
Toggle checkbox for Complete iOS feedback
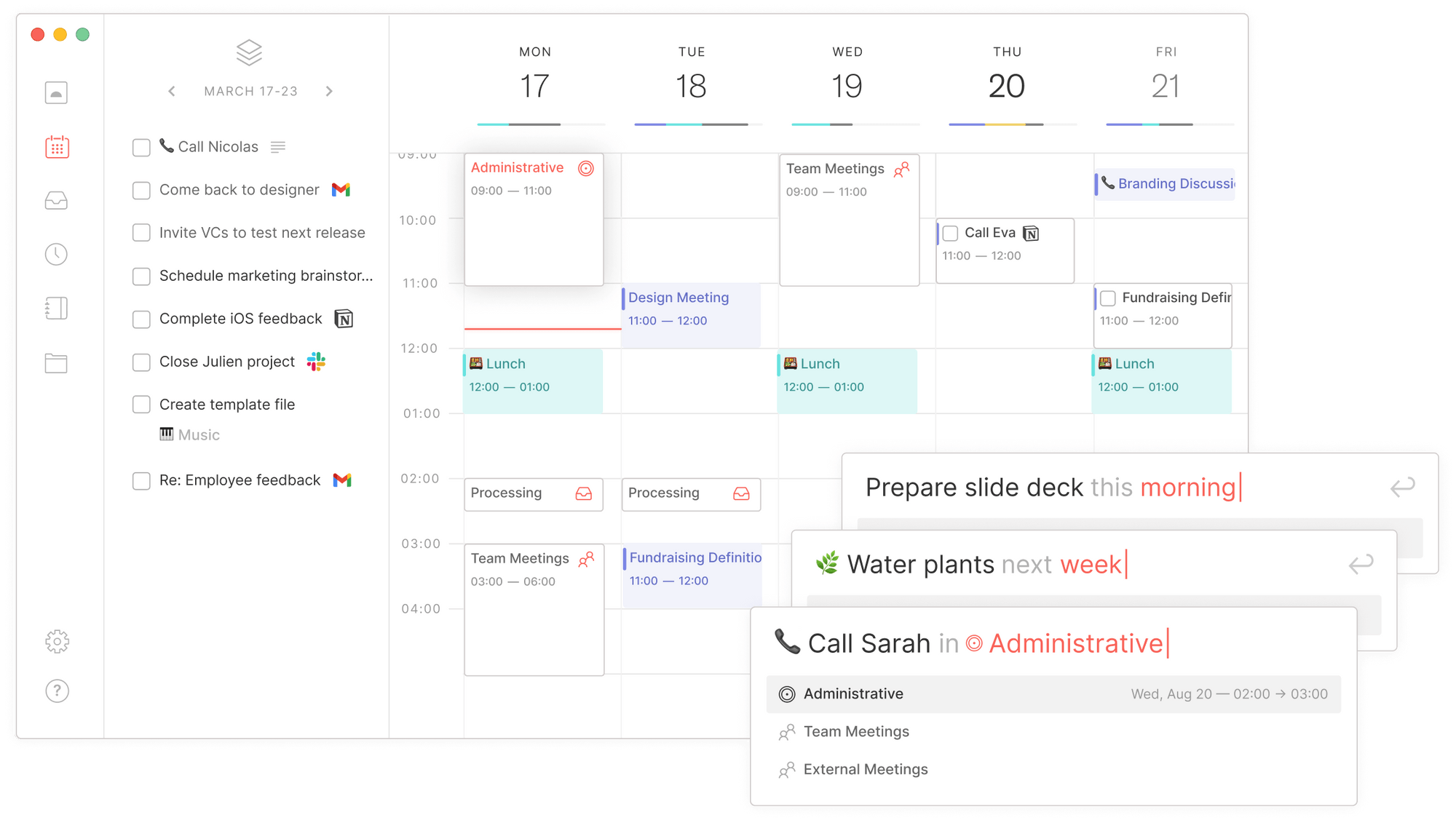click(141, 318)
